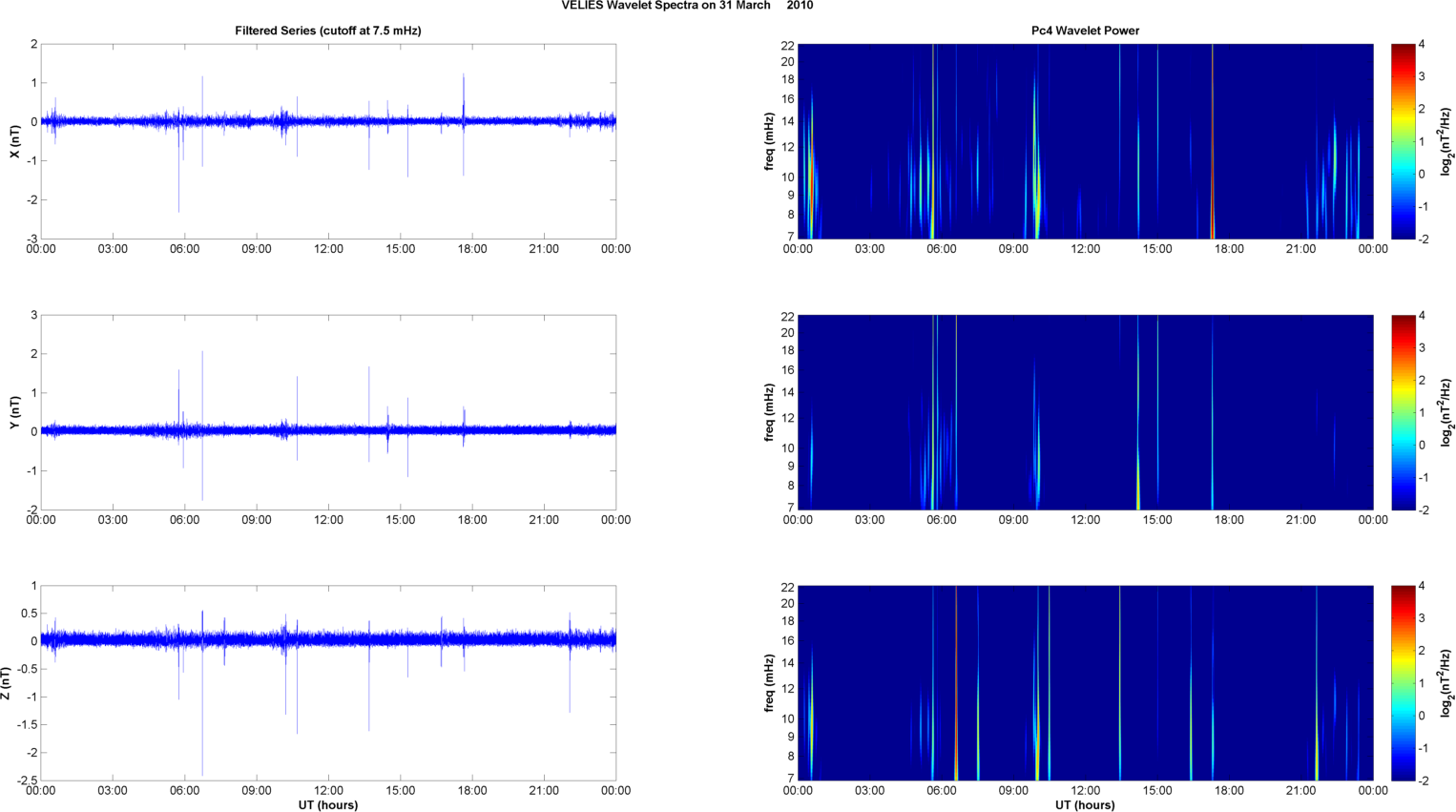The image size is (1456, 812).
Task: Select the Y component filtered time series plot
Action: pos(327,412)
